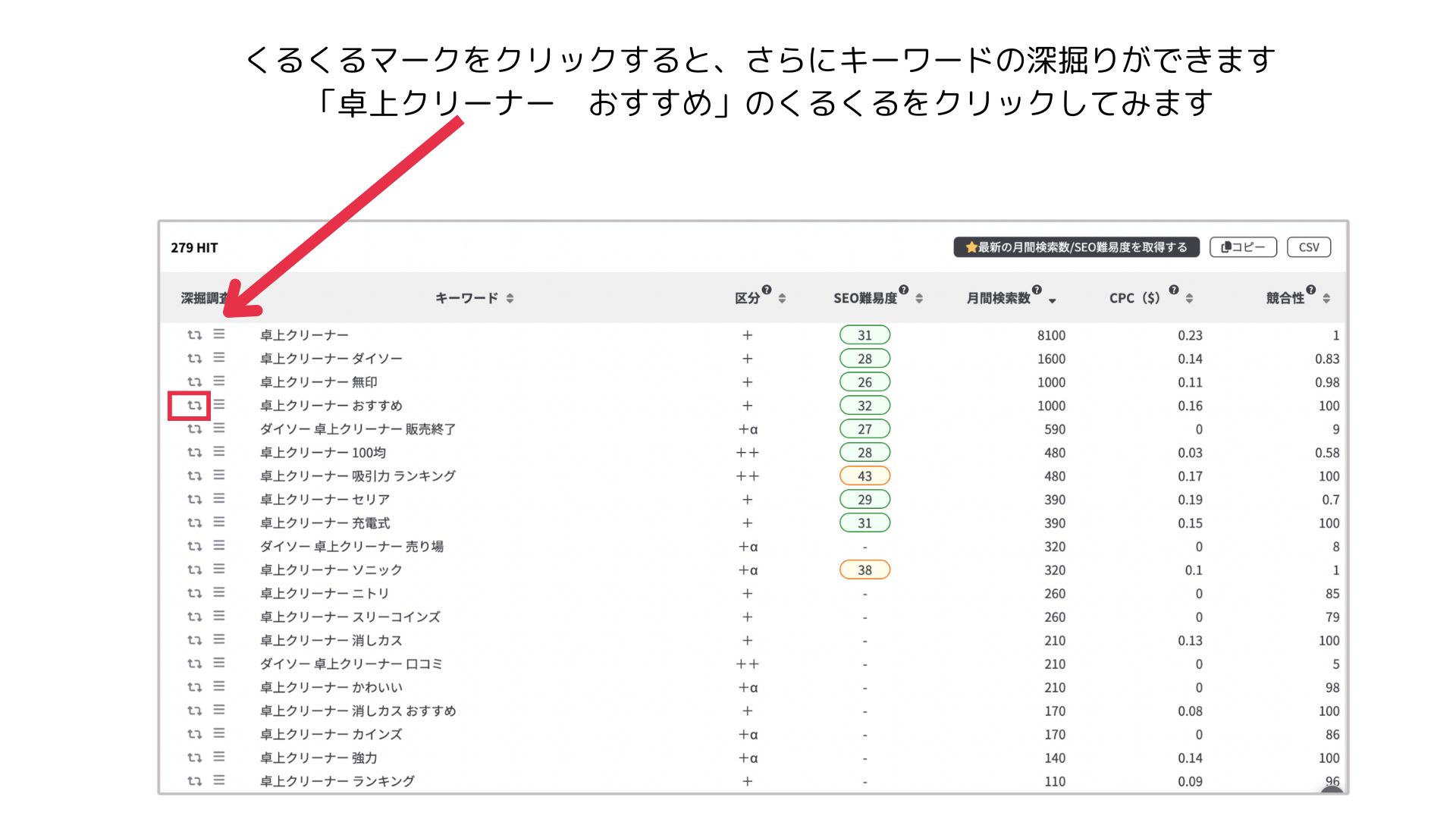Click monthly search value 1600
Viewport: 1456px width, 819px height.
1051,359
